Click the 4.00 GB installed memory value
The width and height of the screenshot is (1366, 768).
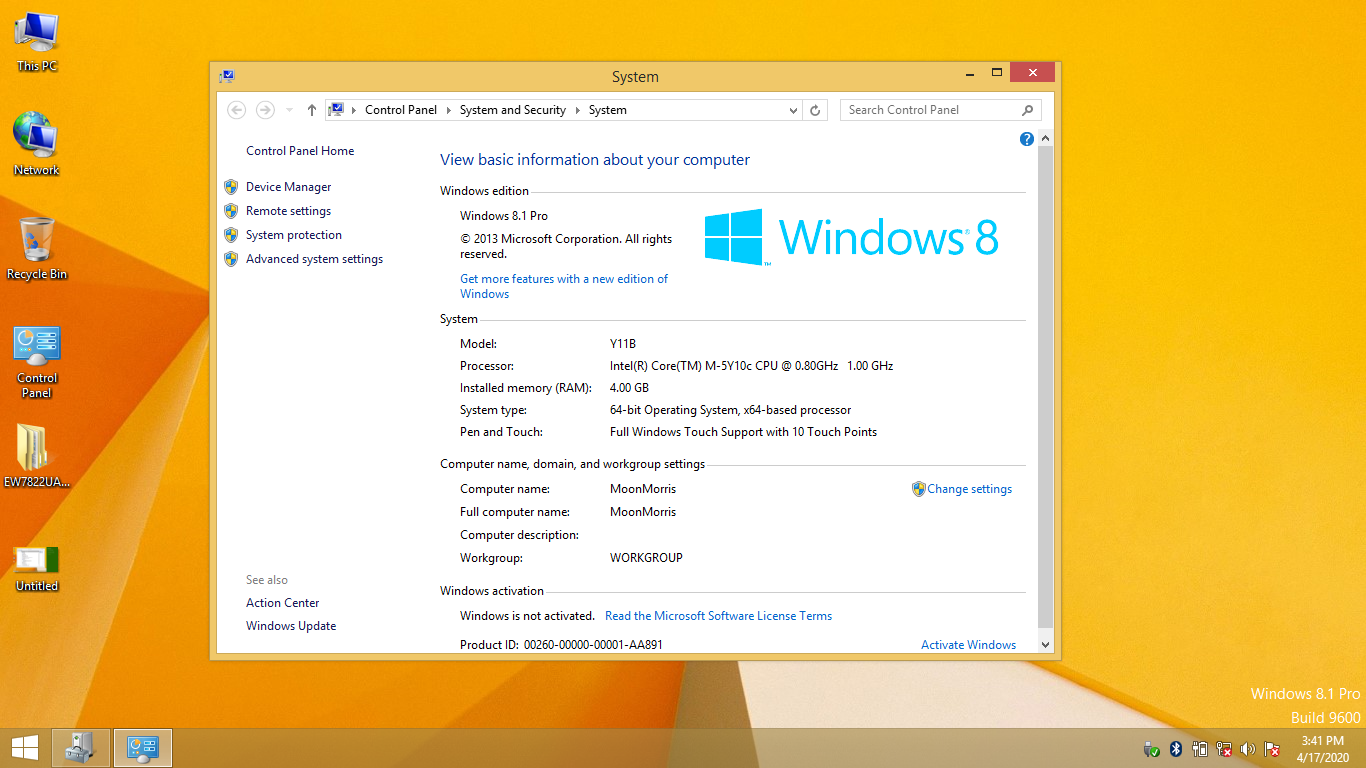(629, 388)
